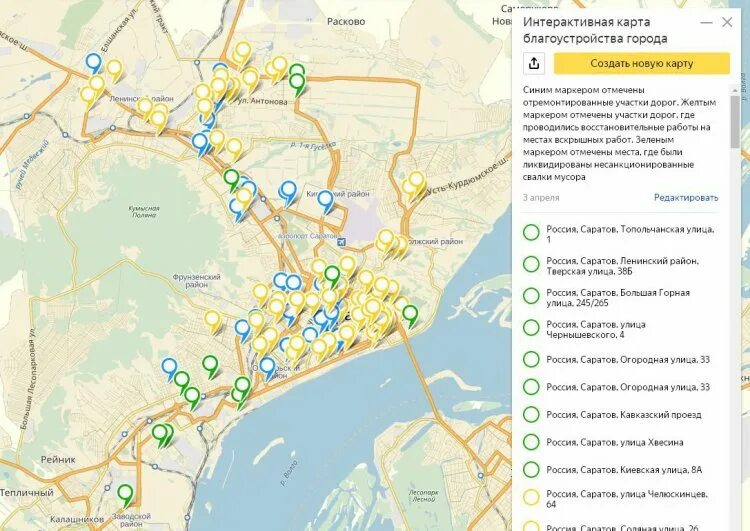The image size is (750, 531).
Task: Click yellow marker near Усть-Курдюмское ш. label
Action: tap(416, 182)
